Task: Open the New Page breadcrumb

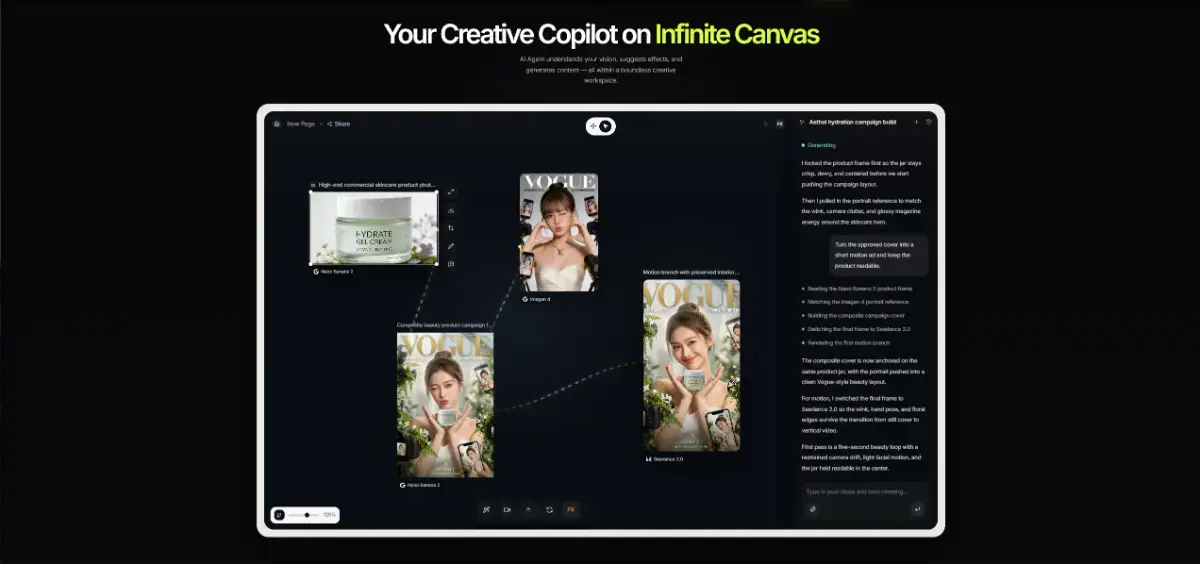Action: 300,124
